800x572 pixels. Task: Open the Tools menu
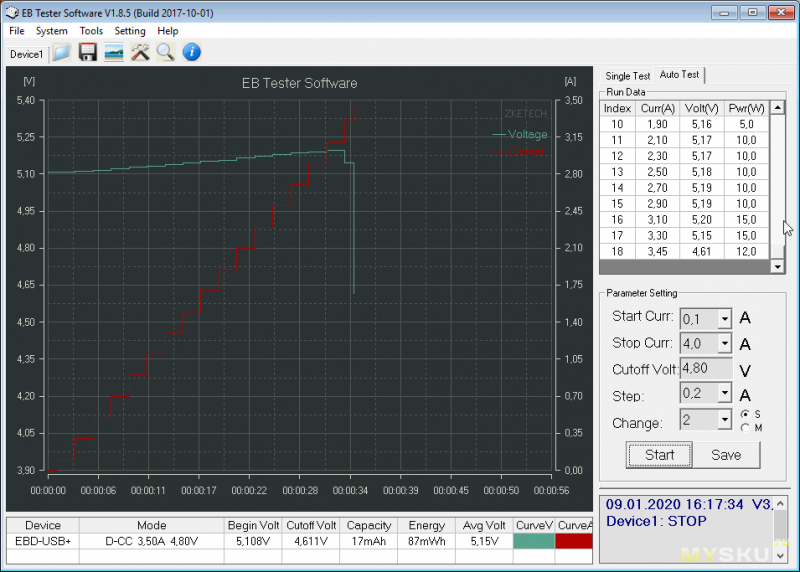[x=91, y=31]
